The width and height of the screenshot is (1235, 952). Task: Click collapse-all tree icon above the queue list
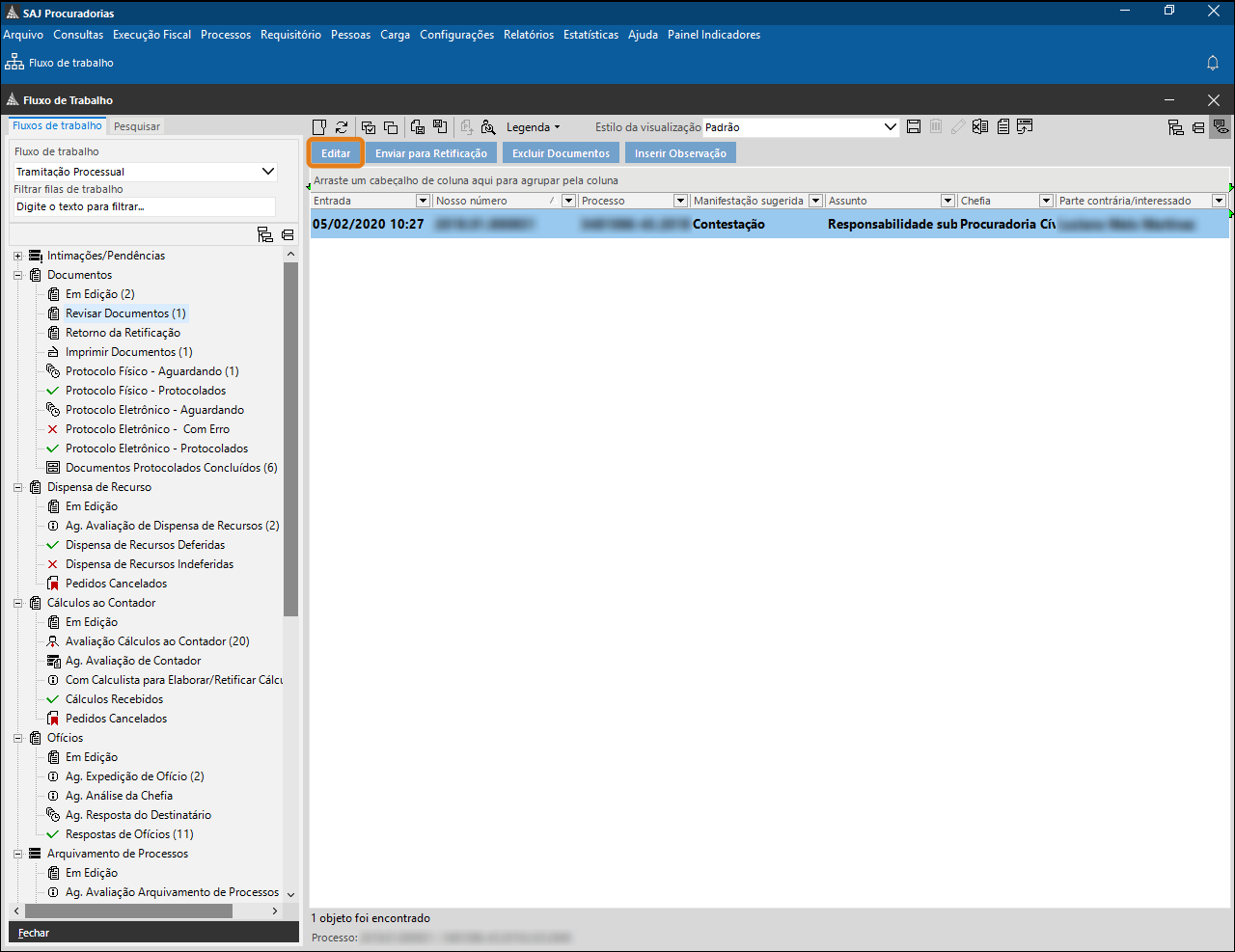(x=288, y=234)
